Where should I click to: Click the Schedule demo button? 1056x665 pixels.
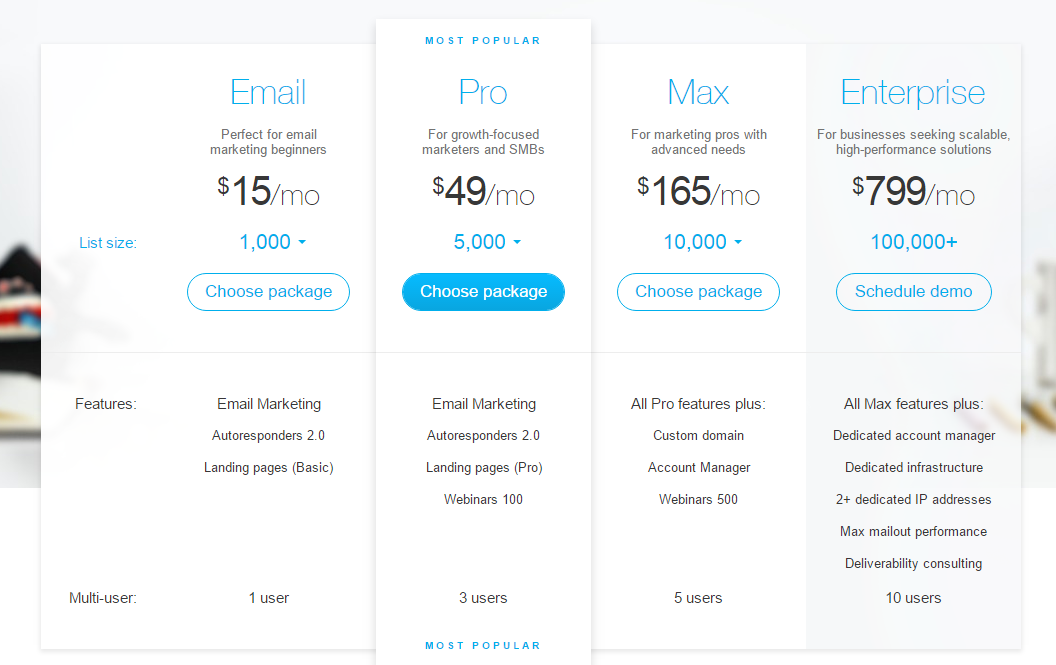pyautogui.click(x=913, y=292)
